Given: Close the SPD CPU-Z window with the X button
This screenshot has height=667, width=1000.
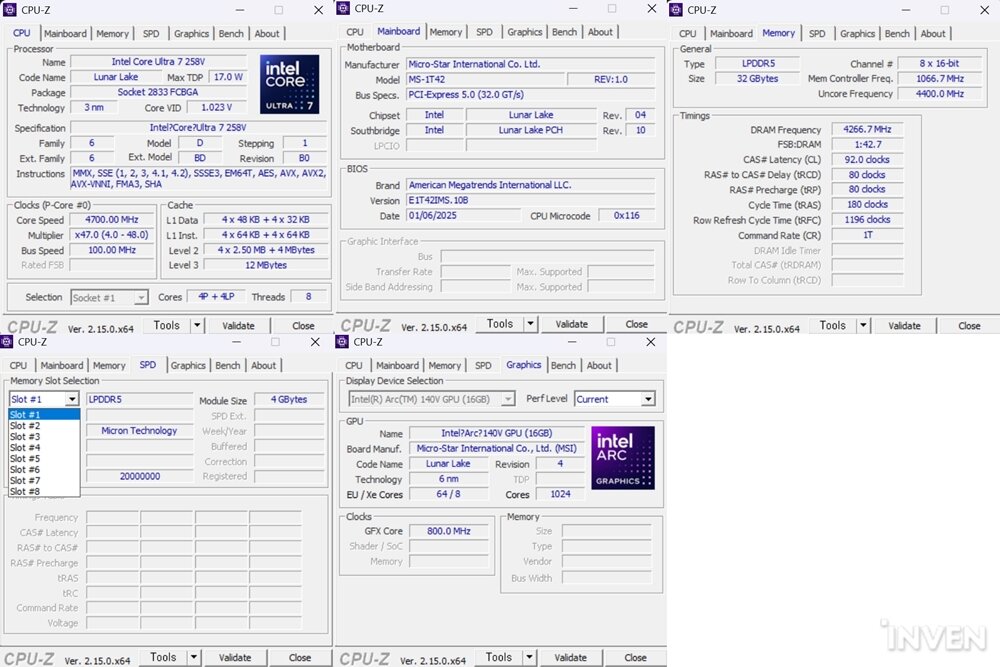Looking at the screenshot, I should [315, 342].
